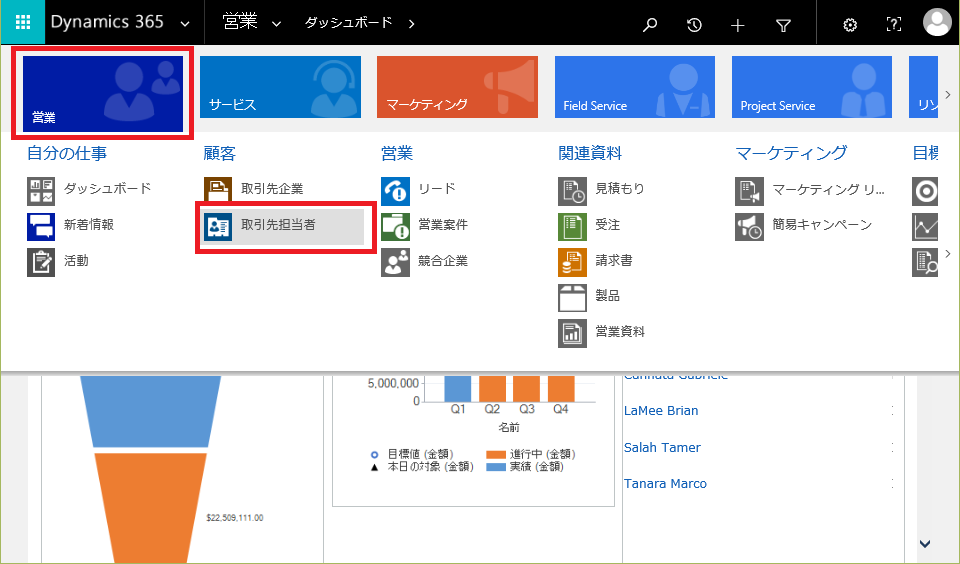Open the user profile avatar
The width and height of the screenshot is (960, 564).
click(937, 23)
